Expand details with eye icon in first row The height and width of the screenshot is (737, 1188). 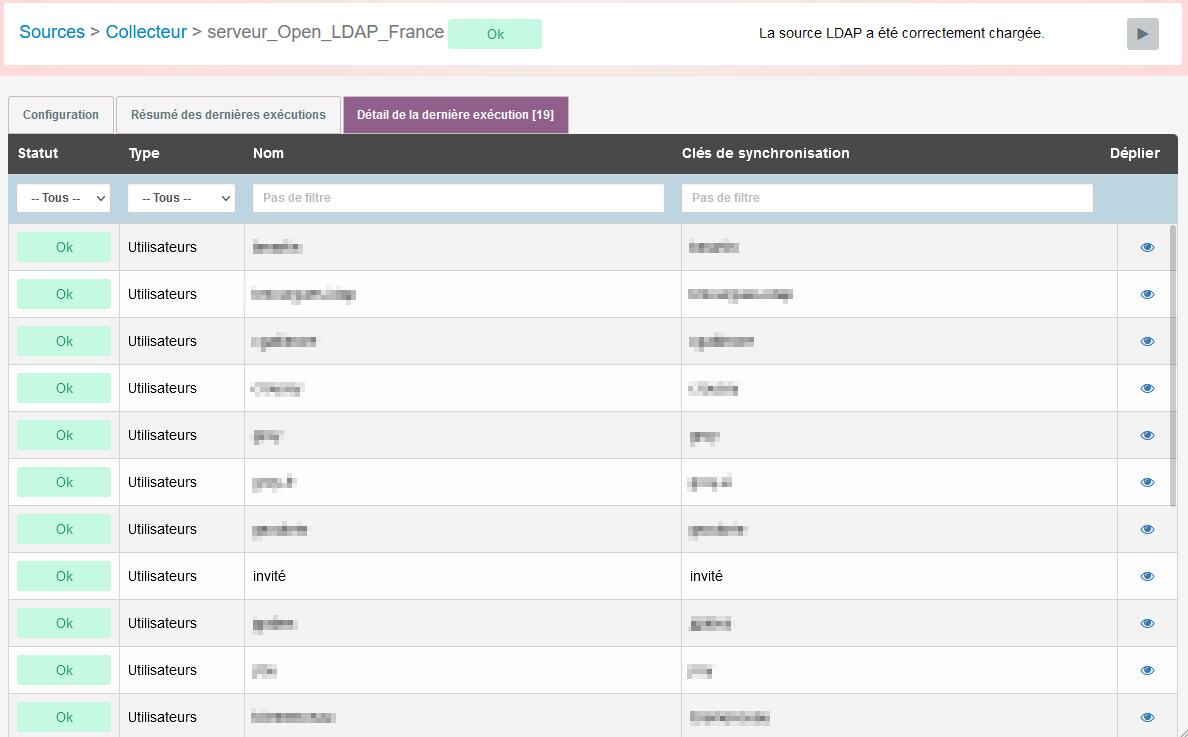(x=1147, y=247)
